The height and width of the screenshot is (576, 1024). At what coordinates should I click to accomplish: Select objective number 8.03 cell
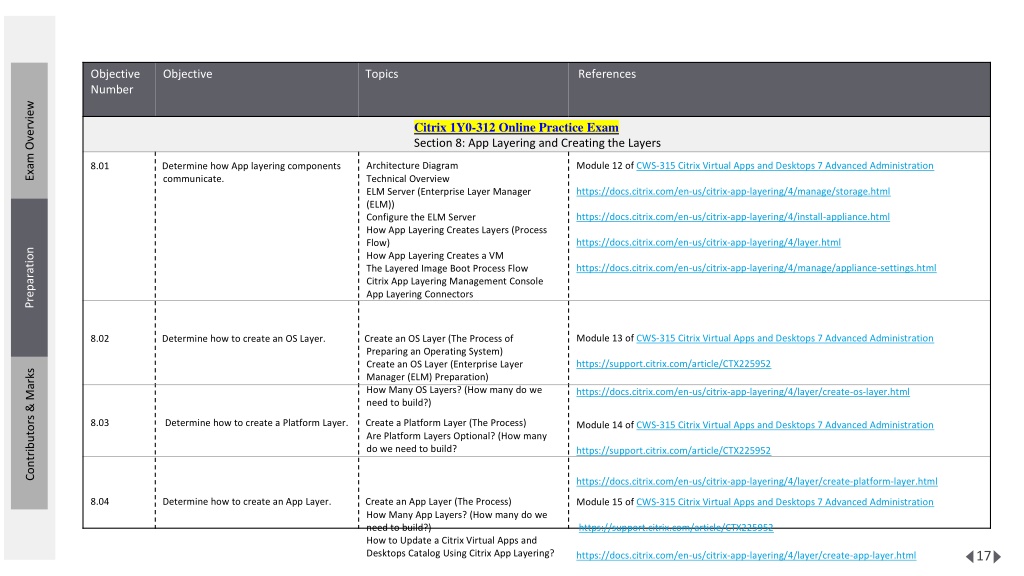tap(100, 423)
